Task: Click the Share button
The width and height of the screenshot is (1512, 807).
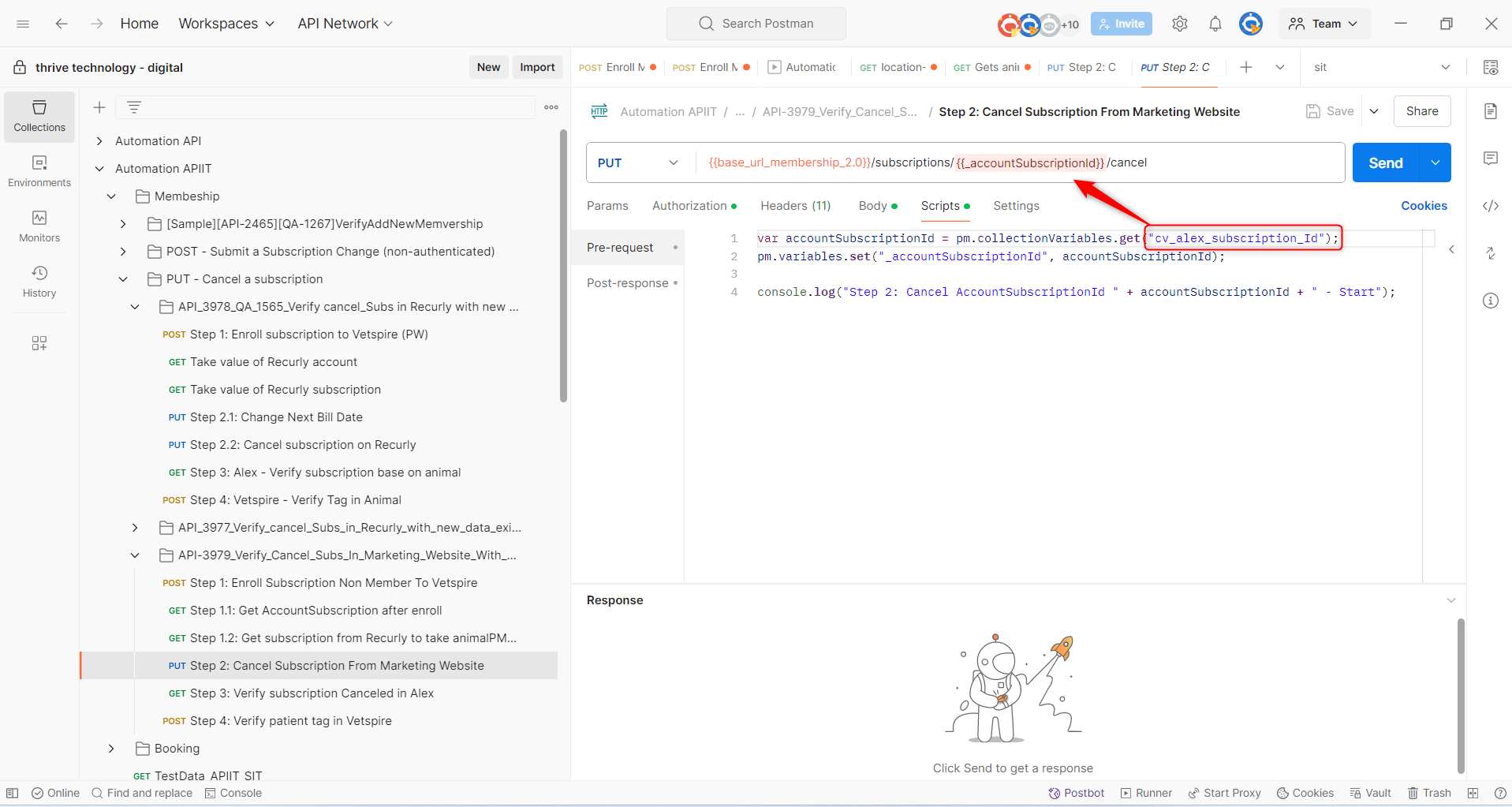Action: click(1422, 111)
